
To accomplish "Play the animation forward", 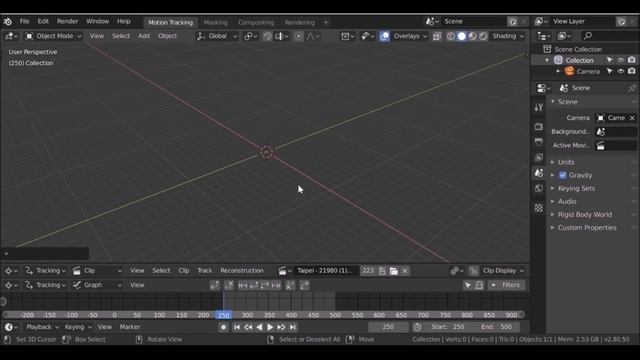I will (270, 327).
